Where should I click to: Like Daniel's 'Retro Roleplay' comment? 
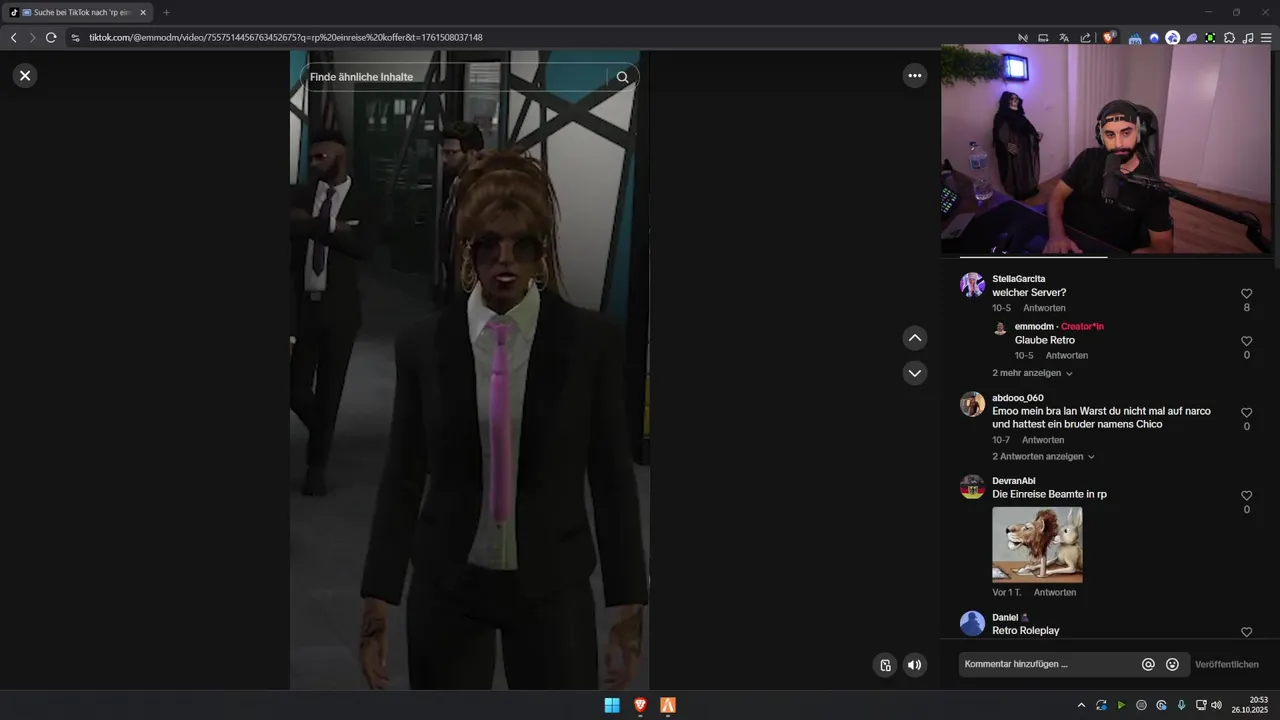[1246, 632]
